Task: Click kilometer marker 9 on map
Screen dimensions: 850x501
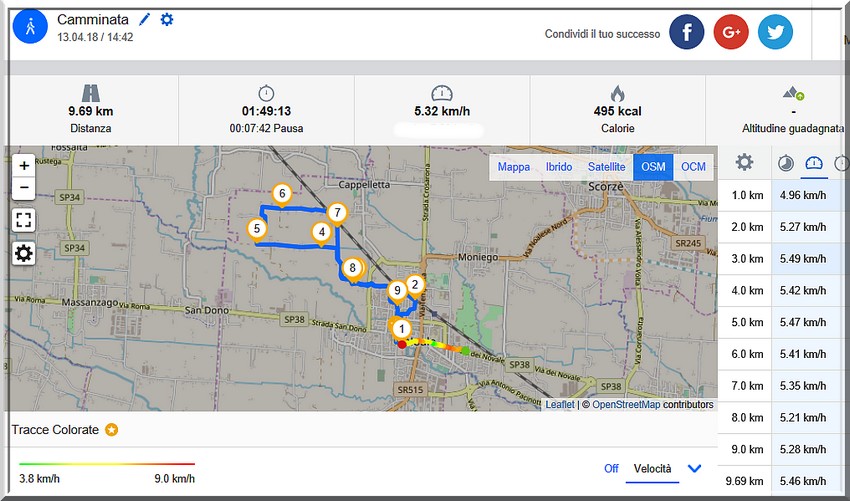Action: [397, 291]
